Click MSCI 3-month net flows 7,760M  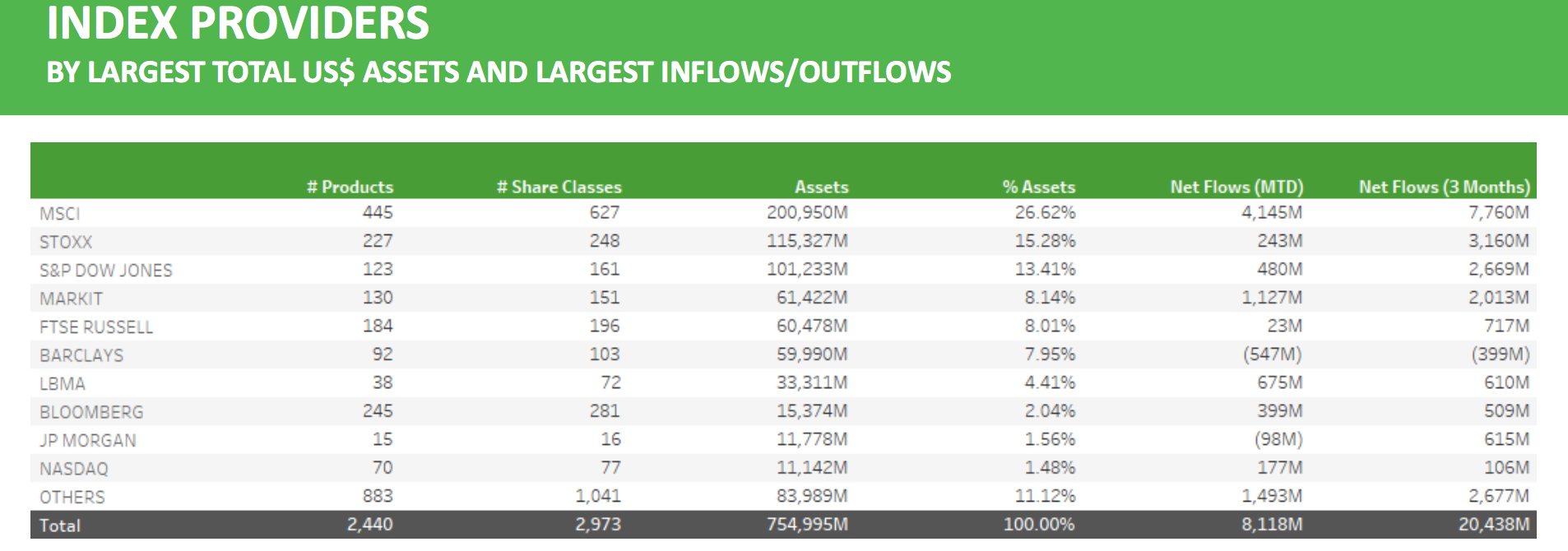point(1499,212)
